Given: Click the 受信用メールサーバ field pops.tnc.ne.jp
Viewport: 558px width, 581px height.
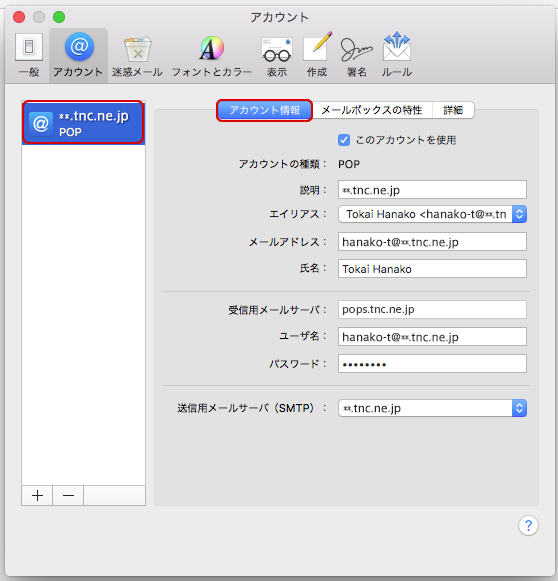Looking at the screenshot, I should pos(432,309).
